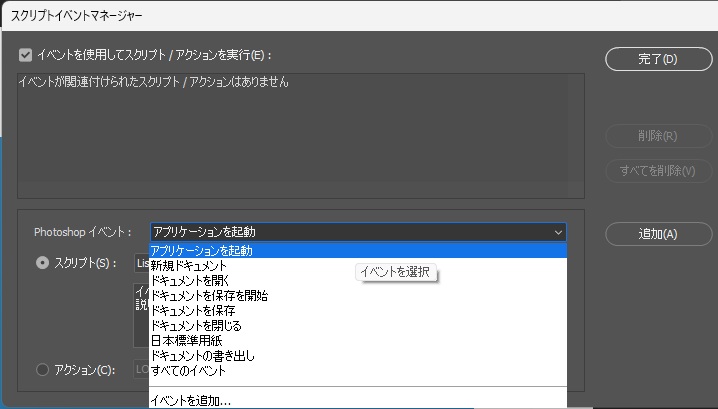Select the スクリプト(S) radio button
This screenshot has width=718, height=409.
[x=42, y=263]
